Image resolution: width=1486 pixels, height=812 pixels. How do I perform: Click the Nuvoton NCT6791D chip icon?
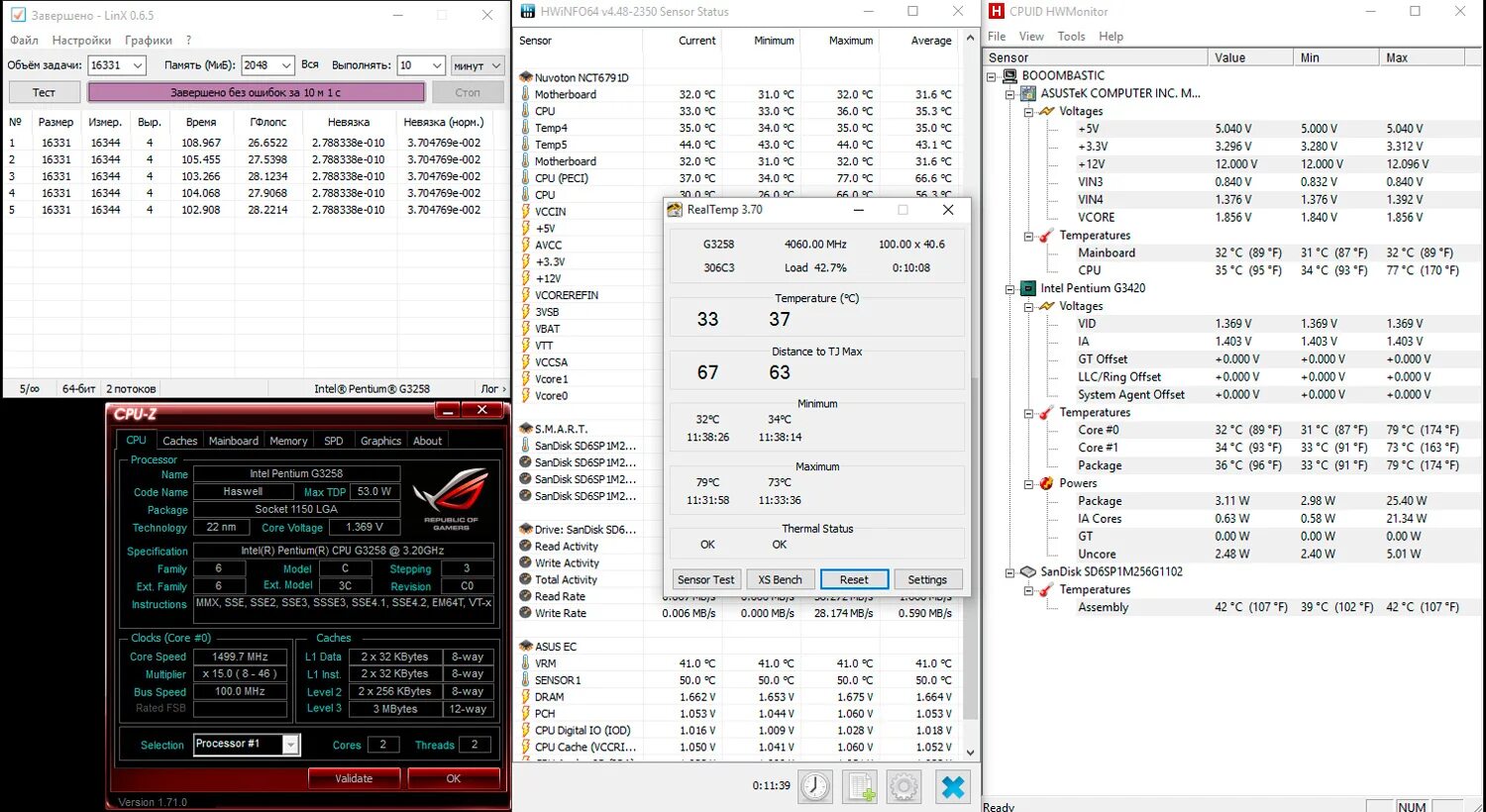526,77
